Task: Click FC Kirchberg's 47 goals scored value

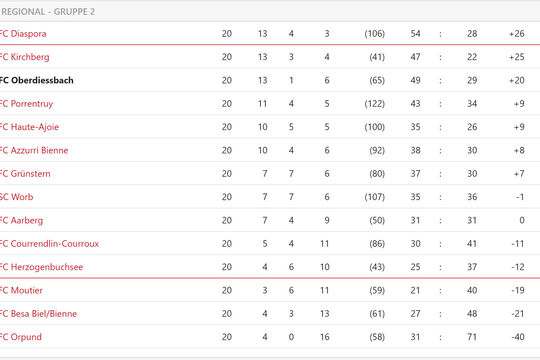Action: 415,57
